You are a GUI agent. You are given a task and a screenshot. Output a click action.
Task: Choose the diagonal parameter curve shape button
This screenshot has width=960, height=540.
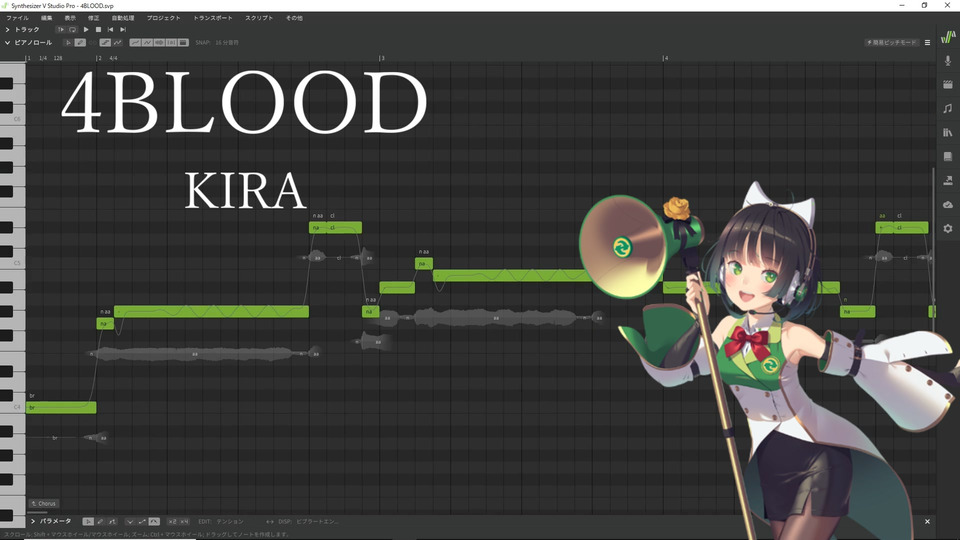point(142,522)
